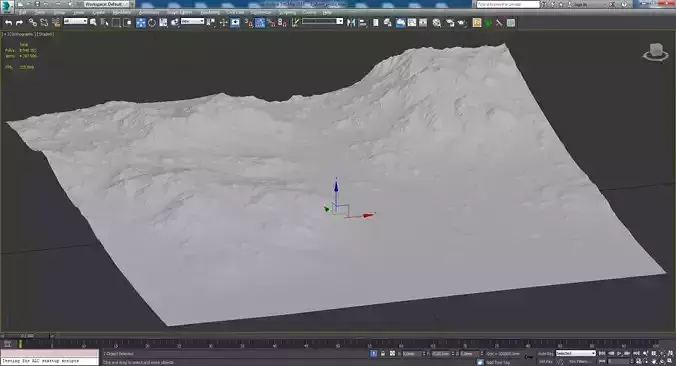Click the ViewCube in the viewport corner
This screenshot has width=676, height=366.
[655, 53]
